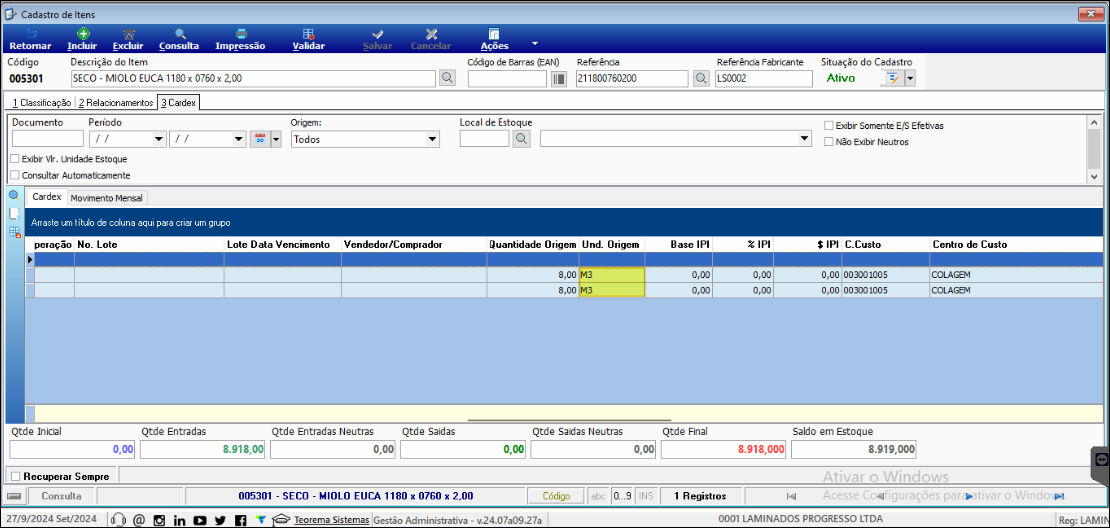Click the graduation cap icon in status bar
The width and height of the screenshot is (1110, 528).
(x=282, y=520)
